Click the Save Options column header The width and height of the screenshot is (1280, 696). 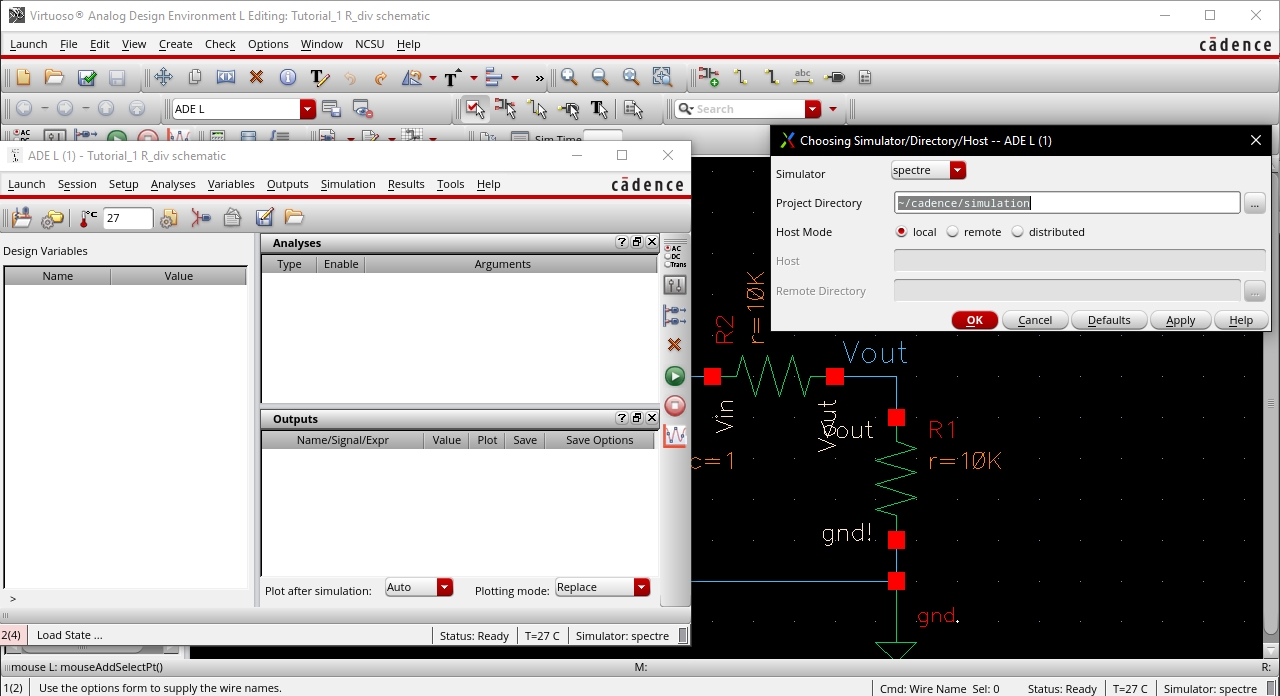click(599, 440)
